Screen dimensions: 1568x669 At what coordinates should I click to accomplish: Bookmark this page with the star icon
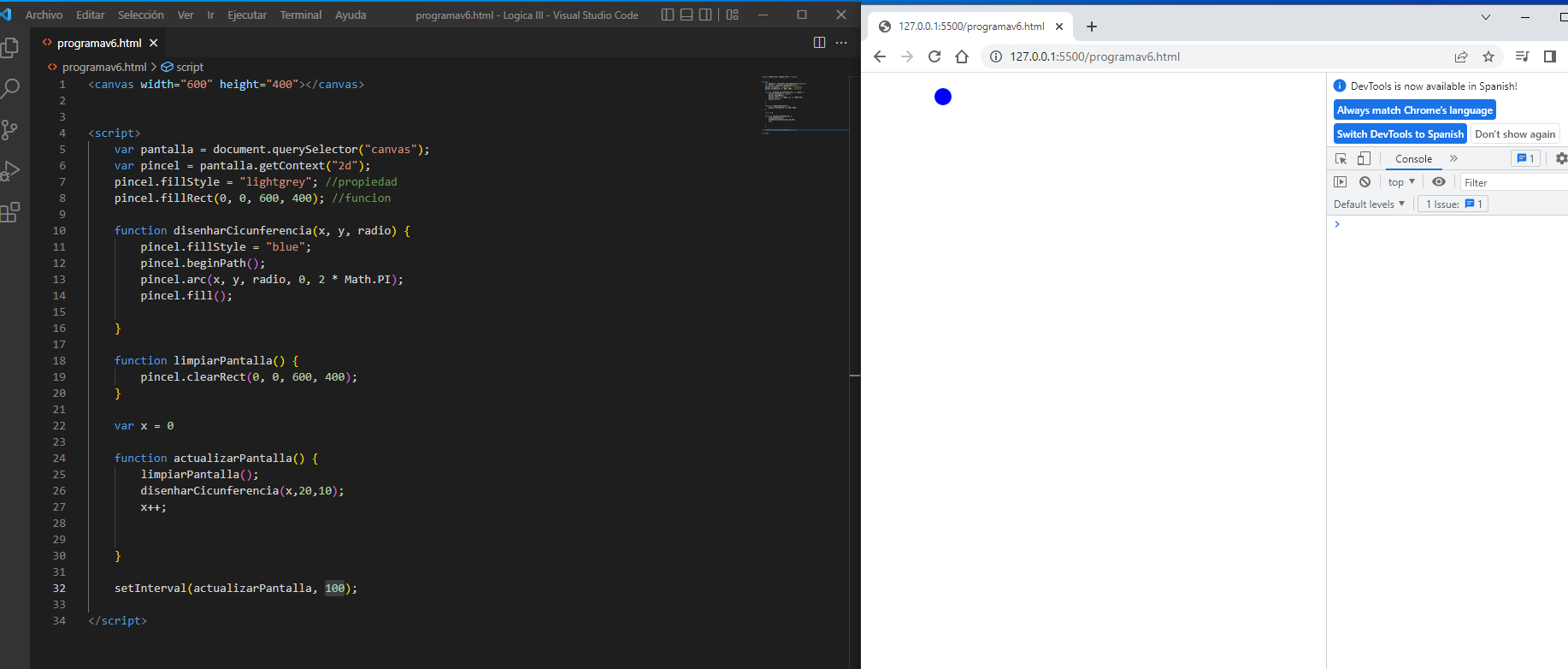(x=1488, y=56)
